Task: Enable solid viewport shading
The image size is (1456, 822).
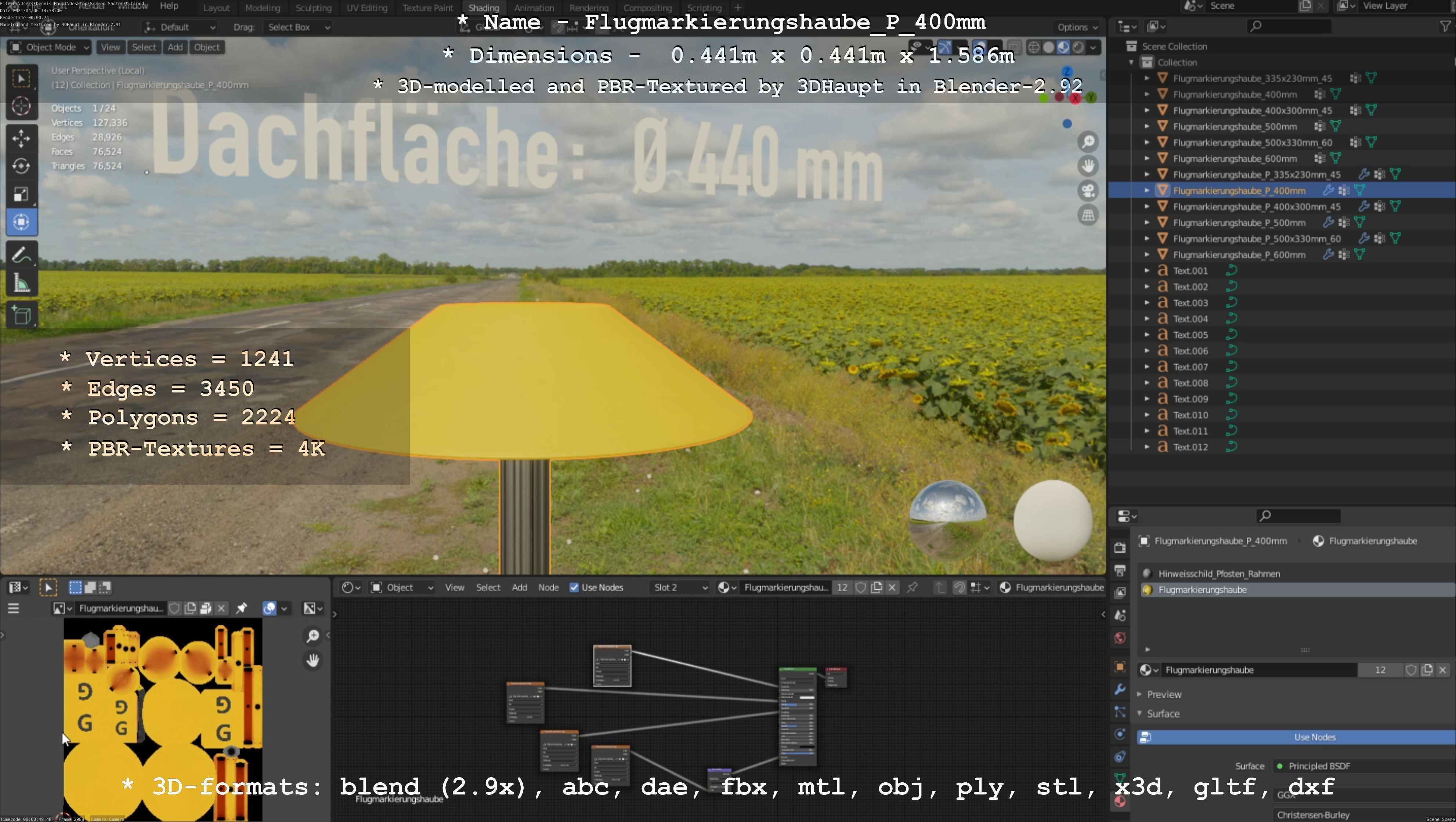Action: pos(1048,47)
